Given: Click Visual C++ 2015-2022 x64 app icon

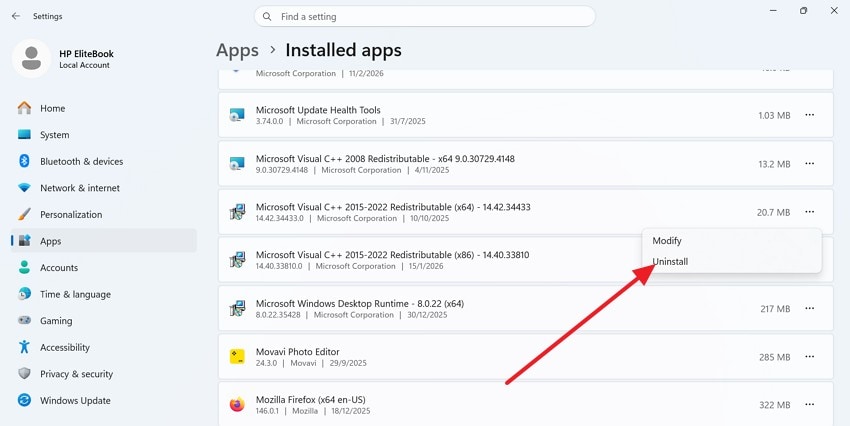Looking at the screenshot, I should point(237,212).
